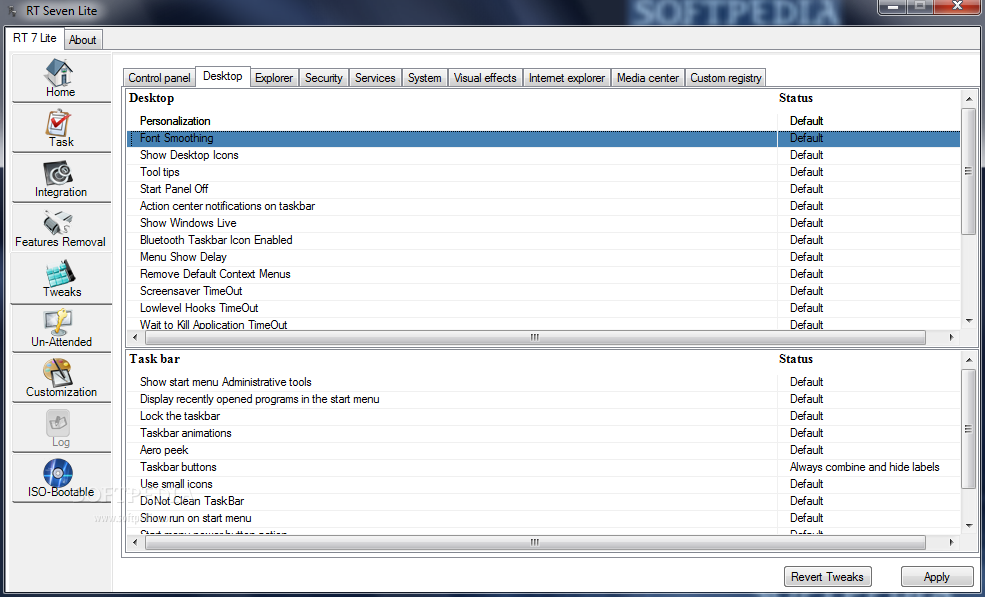Select the Lowlevel Hooks TimeOut row

pyautogui.click(x=544, y=308)
